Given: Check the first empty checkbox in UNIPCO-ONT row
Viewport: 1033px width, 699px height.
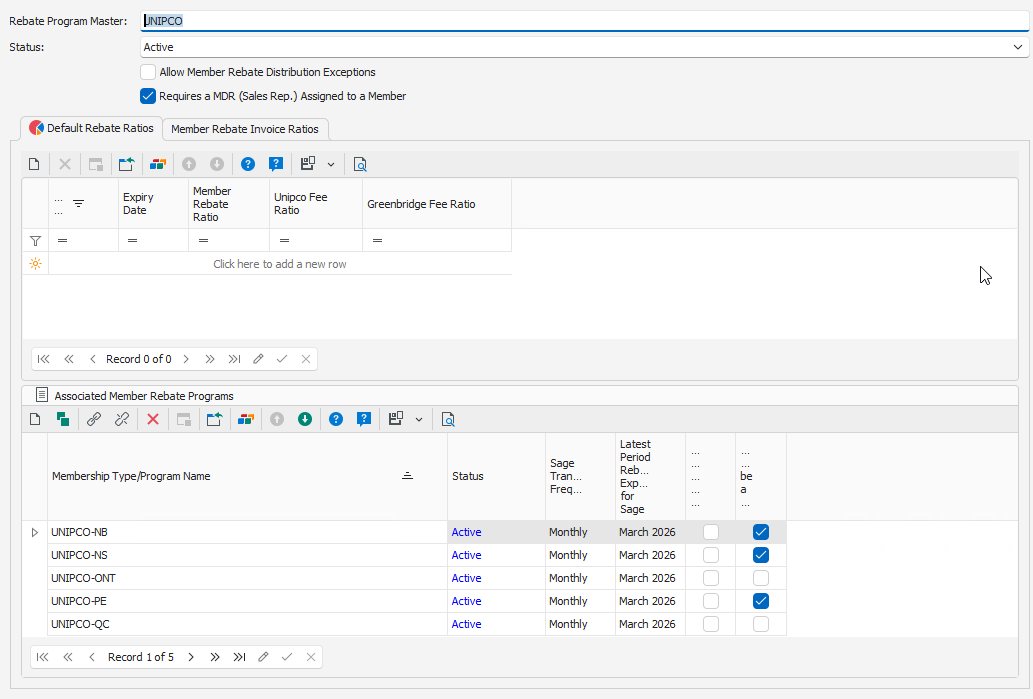Looking at the screenshot, I should [711, 578].
